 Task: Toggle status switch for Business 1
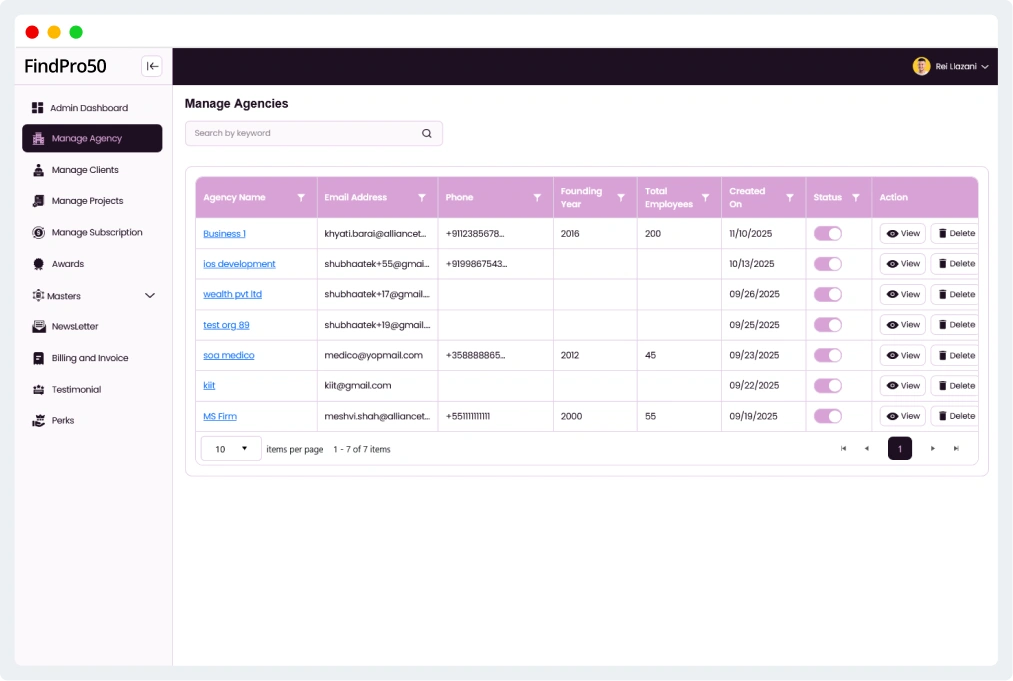[x=828, y=233]
